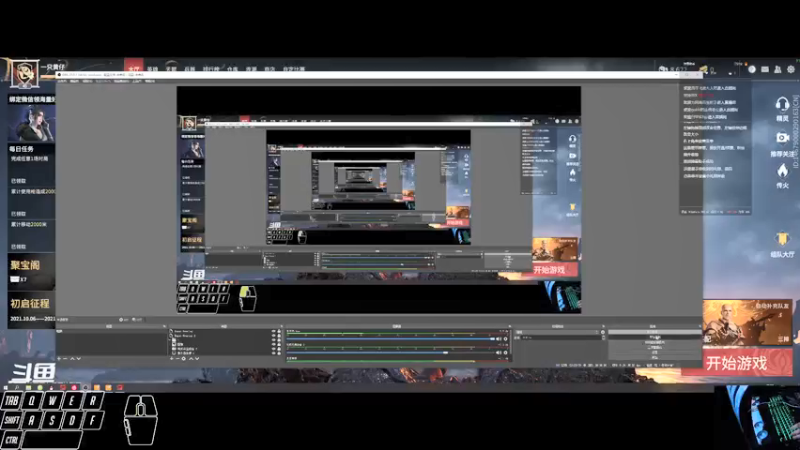Move scene down in OBS Scenes panel

(78, 359)
